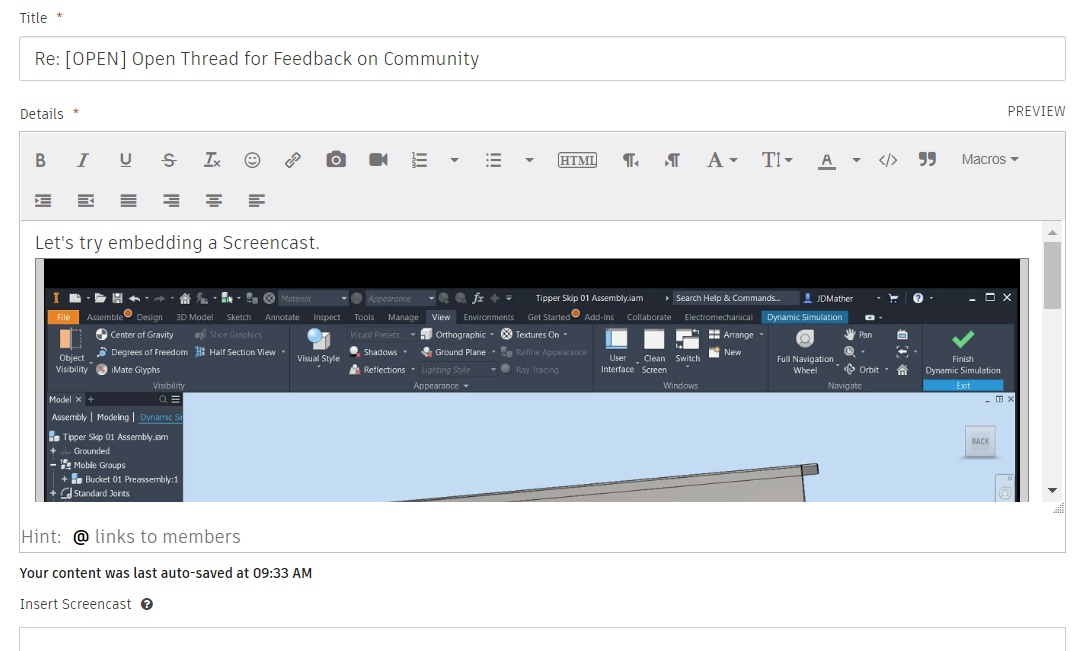Click the editor vertical scrollbar thumb
The width and height of the screenshot is (1081, 651).
[x=1052, y=275]
